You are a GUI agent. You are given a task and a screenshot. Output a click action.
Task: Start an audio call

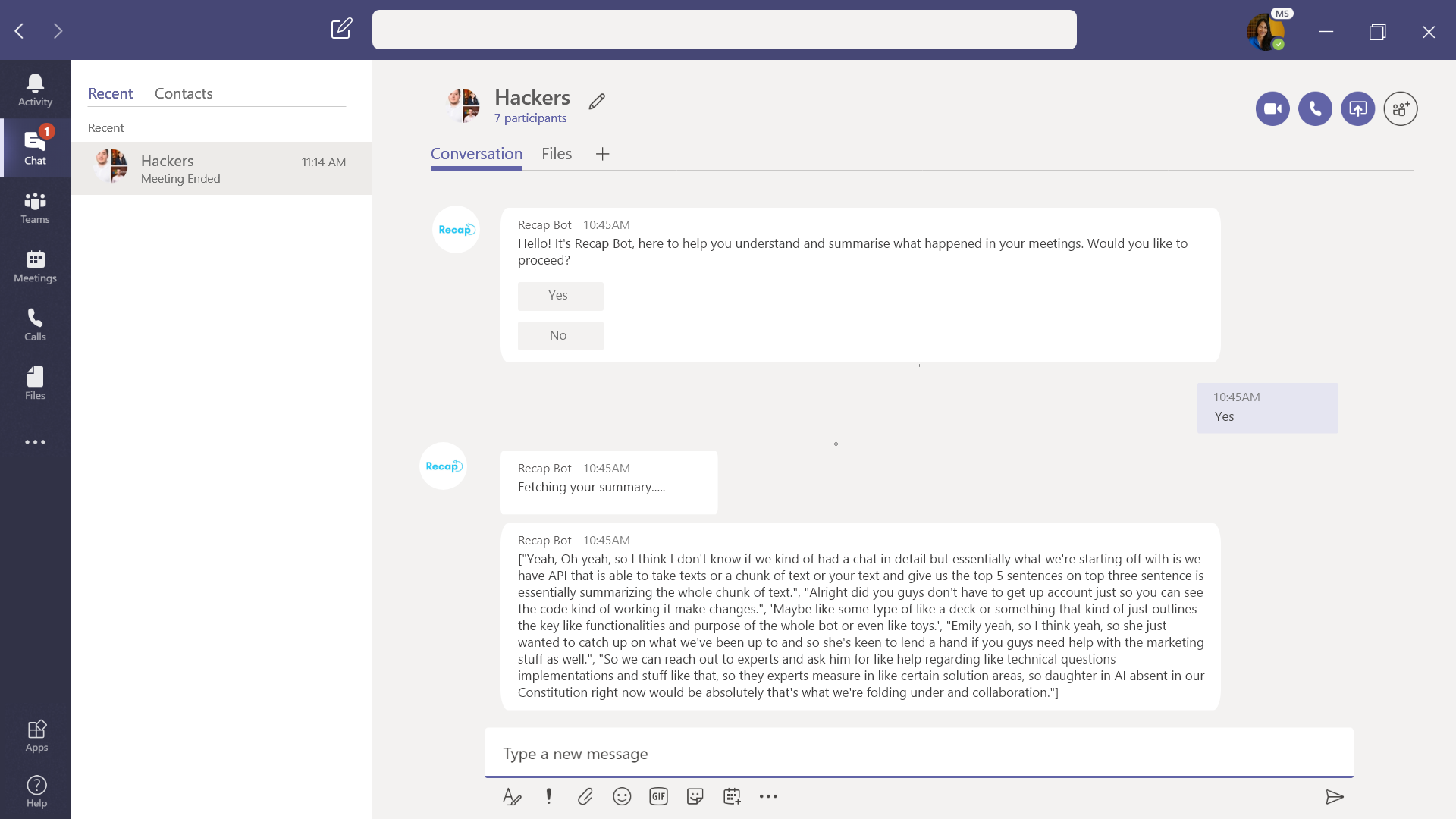click(x=1315, y=108)
